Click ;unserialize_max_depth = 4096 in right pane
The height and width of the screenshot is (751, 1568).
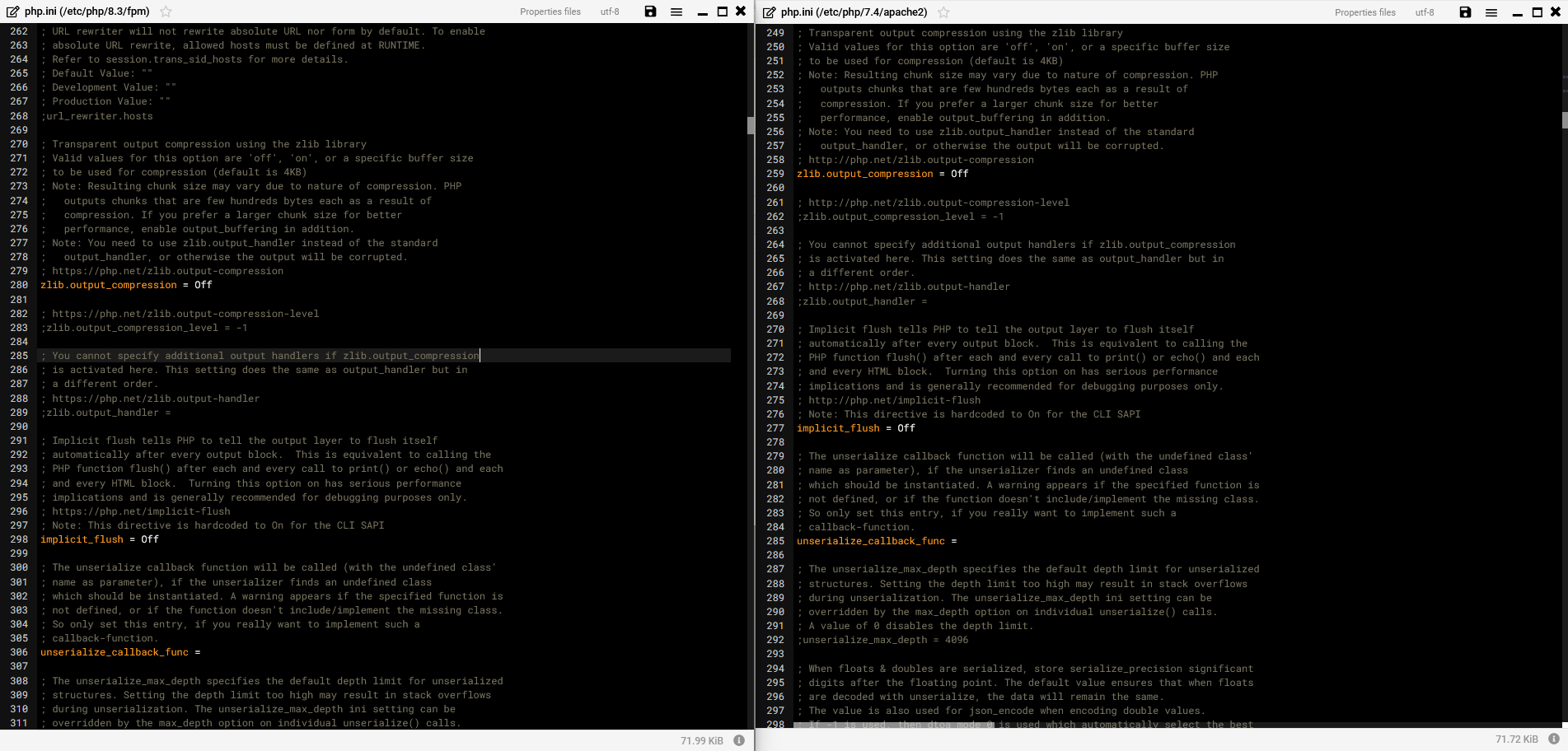point(882,640)
